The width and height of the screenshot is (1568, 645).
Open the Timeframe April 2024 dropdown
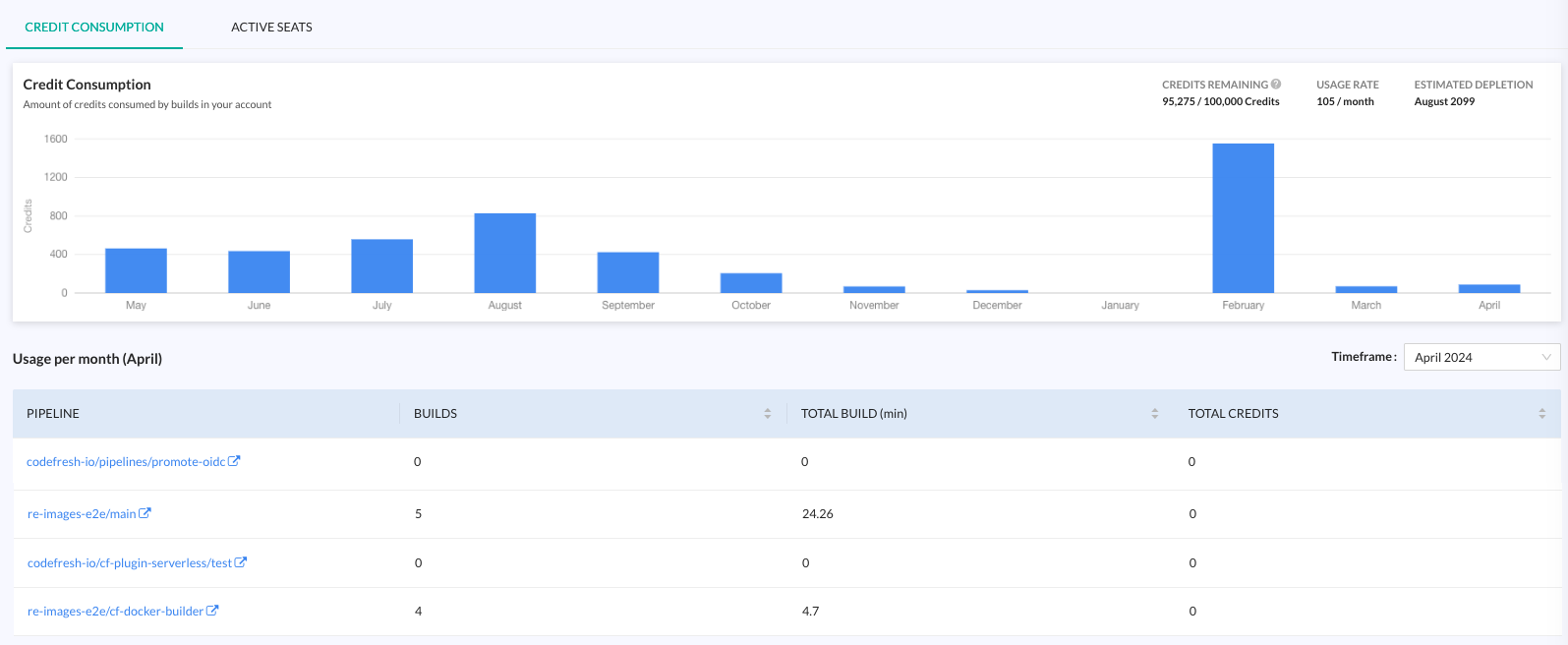click(1481, 357)
